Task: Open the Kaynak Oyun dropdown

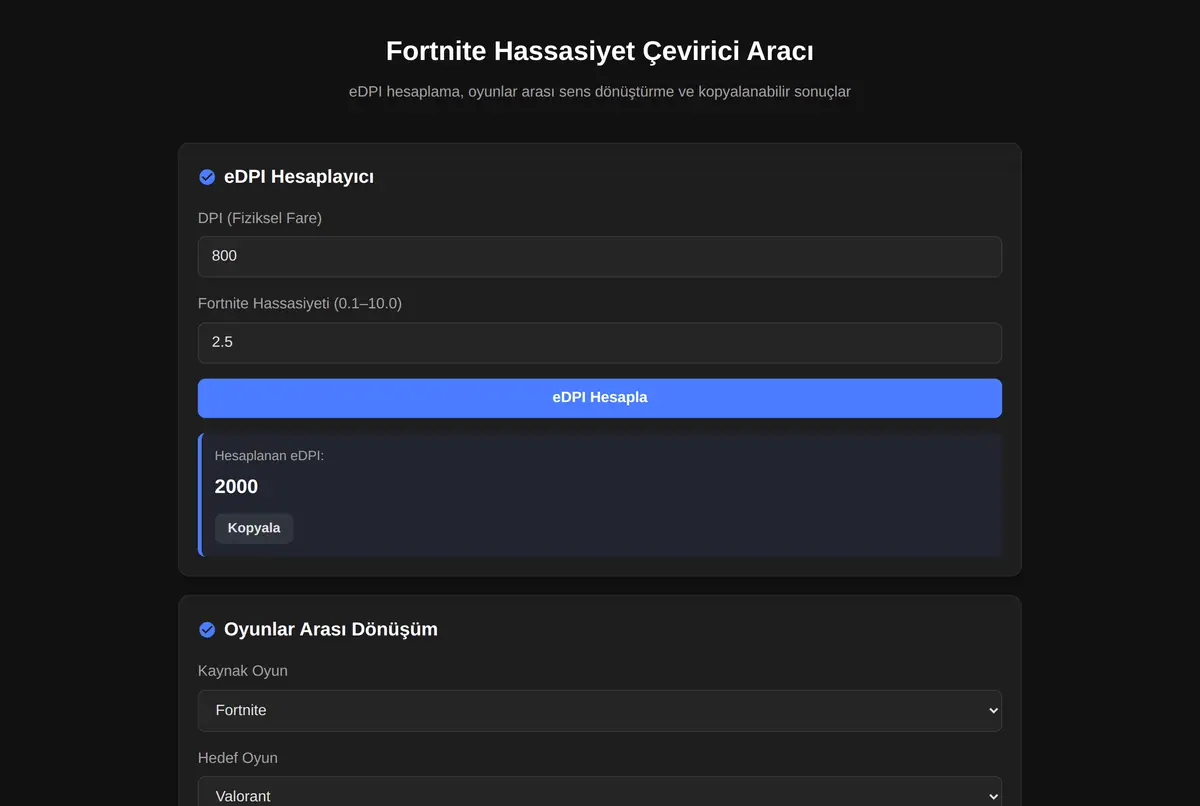Action: (600, 710)
